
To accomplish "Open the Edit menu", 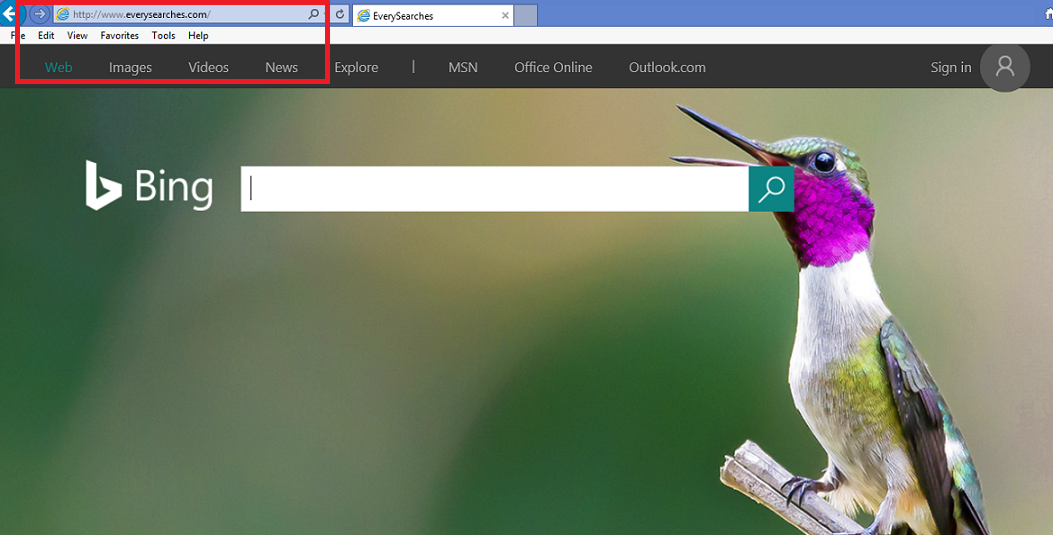I will 46,35.
